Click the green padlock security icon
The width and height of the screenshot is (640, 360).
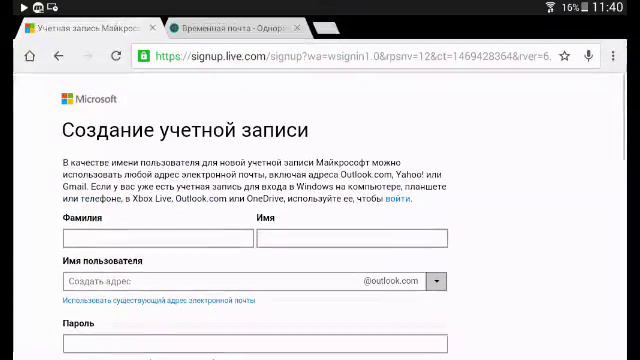tap(144, 56)
